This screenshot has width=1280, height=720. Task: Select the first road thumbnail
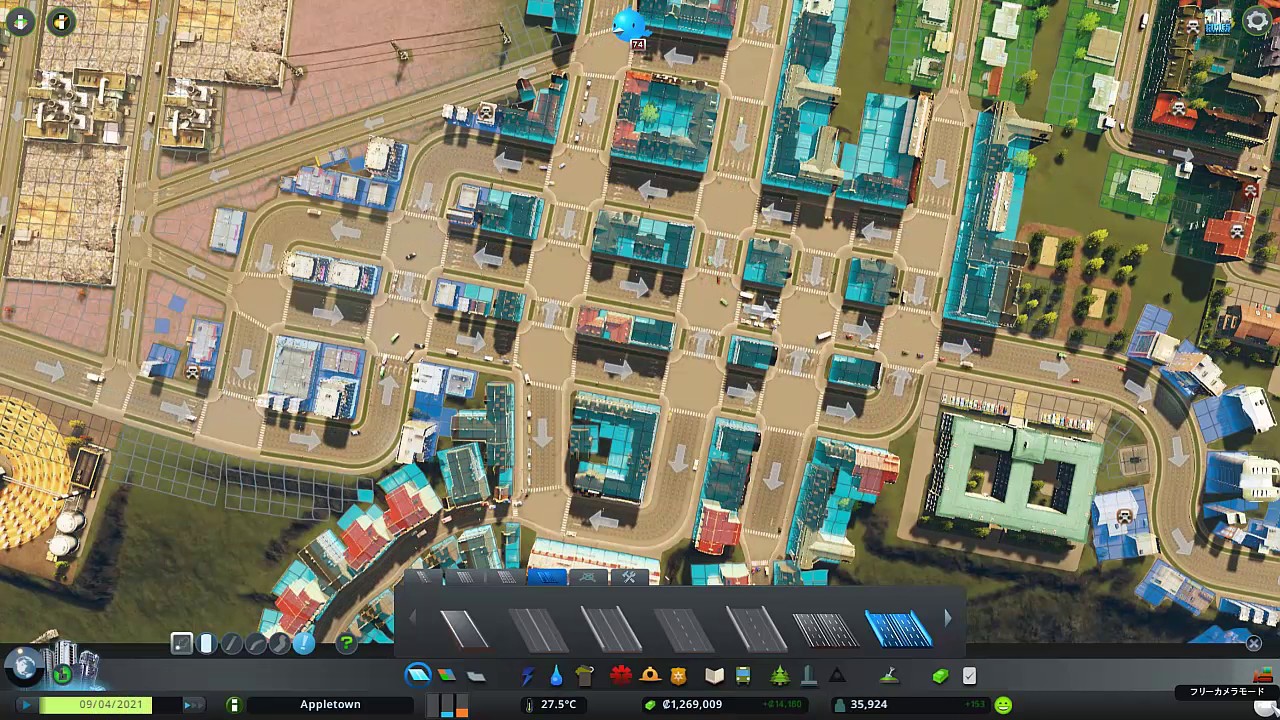click(x=465, y=630)
